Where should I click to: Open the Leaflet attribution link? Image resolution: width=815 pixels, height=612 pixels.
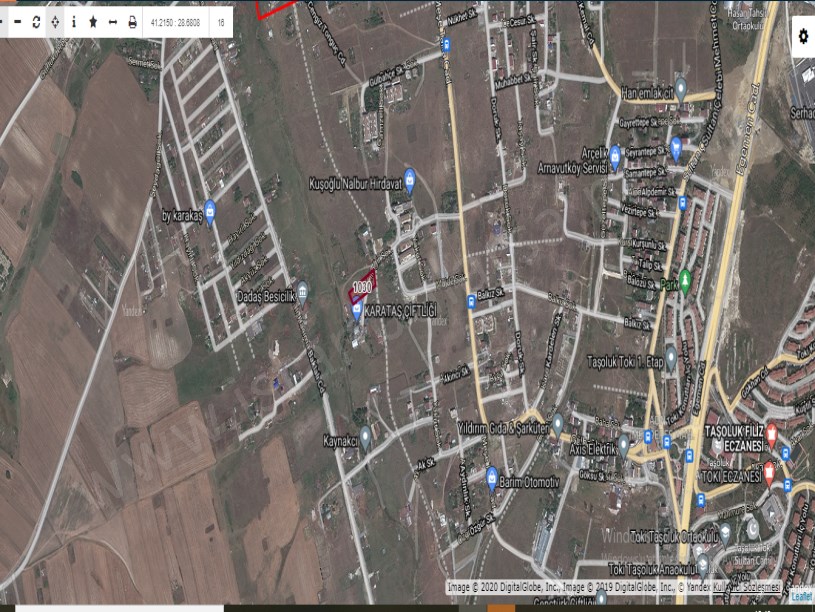[x=801, y=596]
